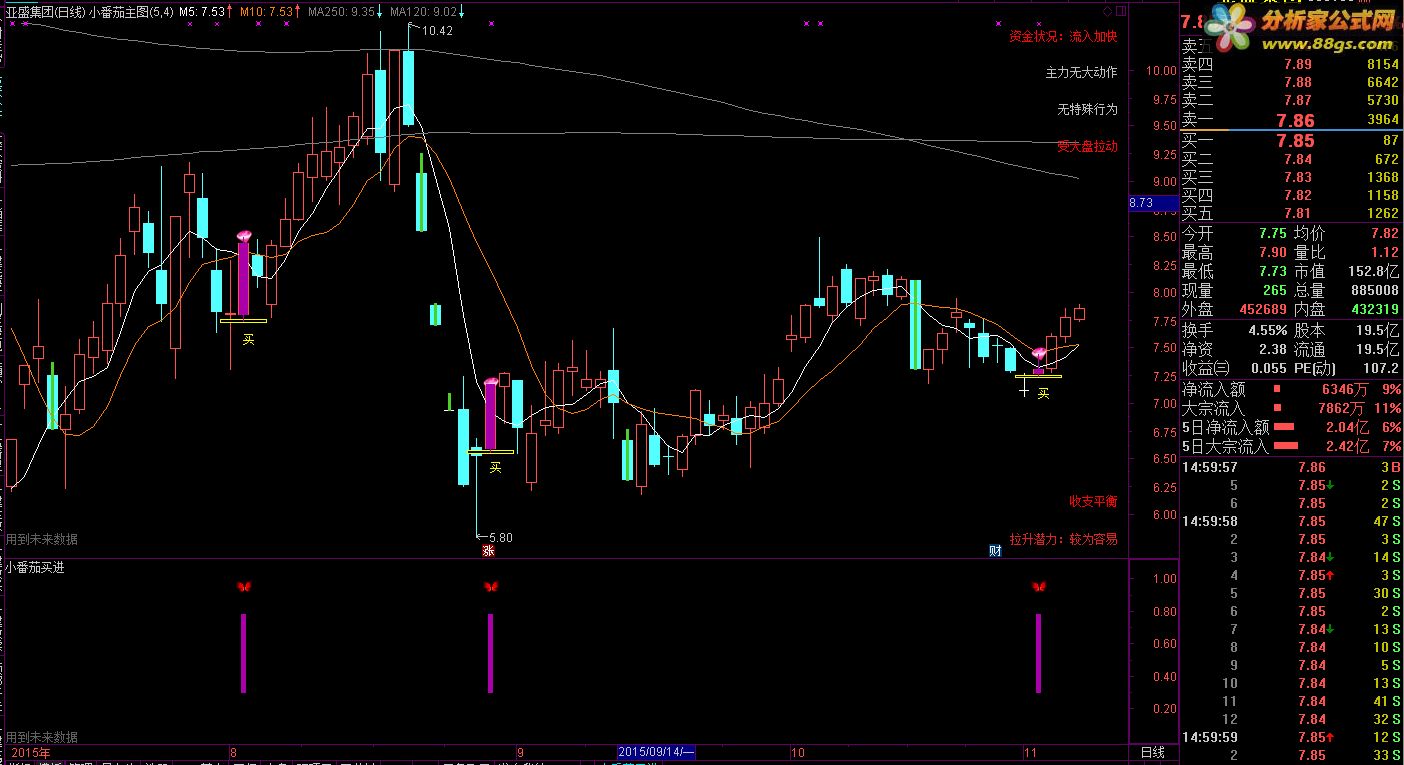
Task: Click the lotus buy signal in November
Action: 1040,354
